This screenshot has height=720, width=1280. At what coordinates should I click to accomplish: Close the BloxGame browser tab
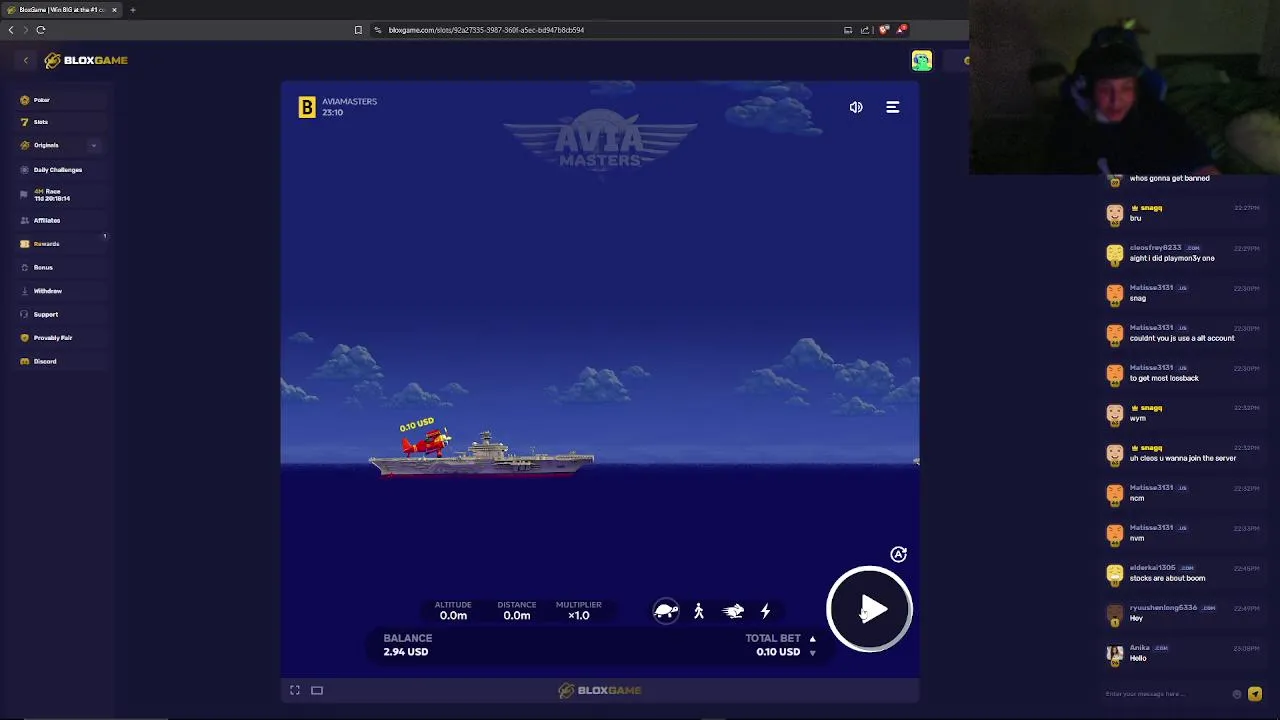pos(114,10)
